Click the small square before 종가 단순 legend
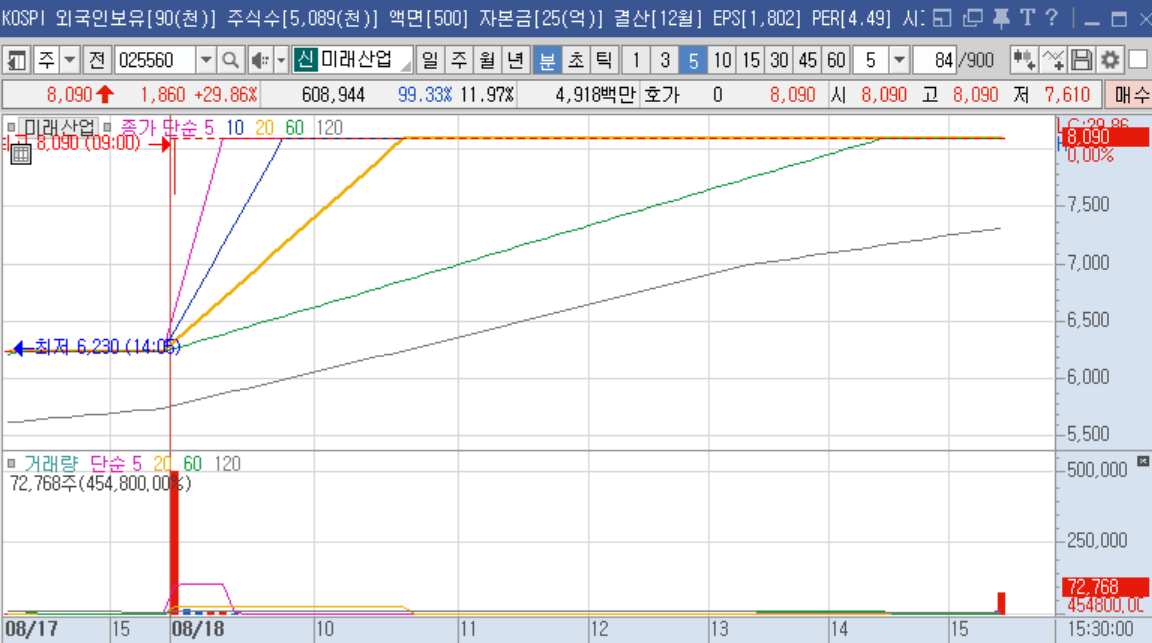Viewport: 1152px width, 643px height. [108, 128]
